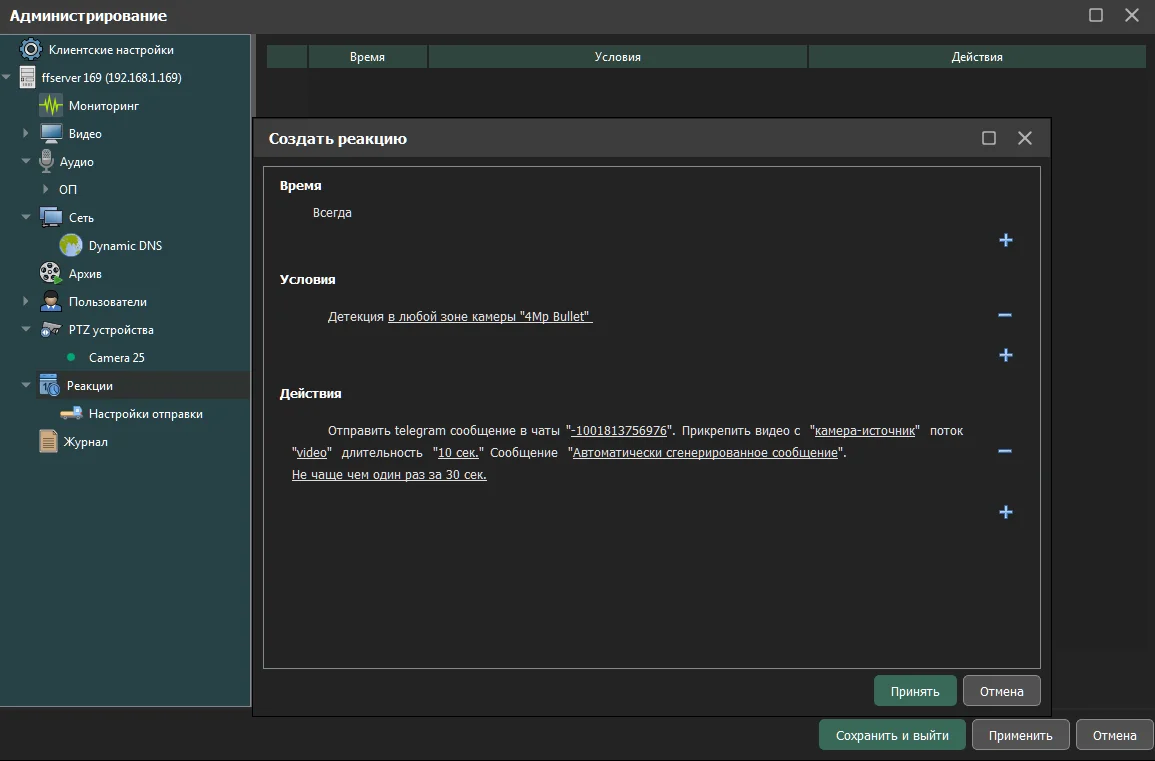Click the Dynamic DNS globe icon

click(x=71, y=245)
